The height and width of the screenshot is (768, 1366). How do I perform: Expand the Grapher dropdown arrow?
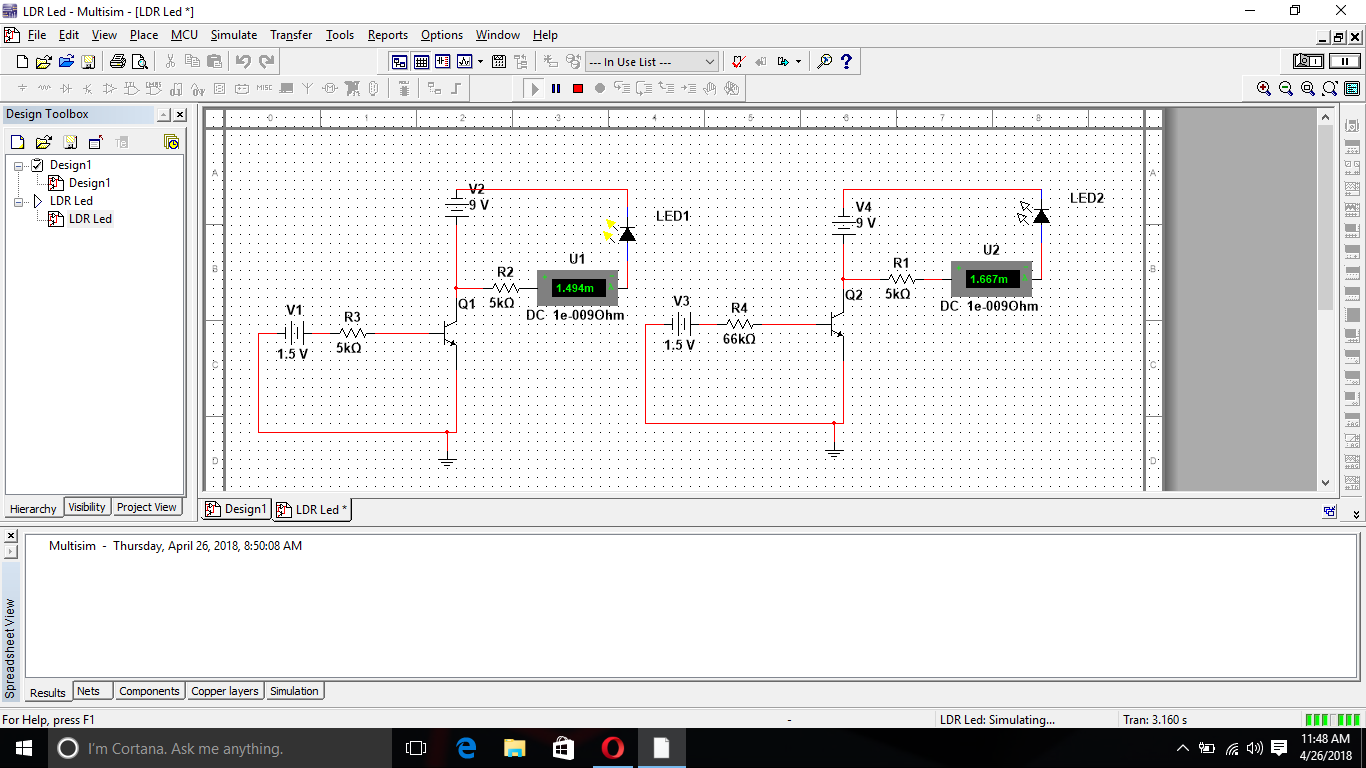pyautogui.click(x=480, y=62)
